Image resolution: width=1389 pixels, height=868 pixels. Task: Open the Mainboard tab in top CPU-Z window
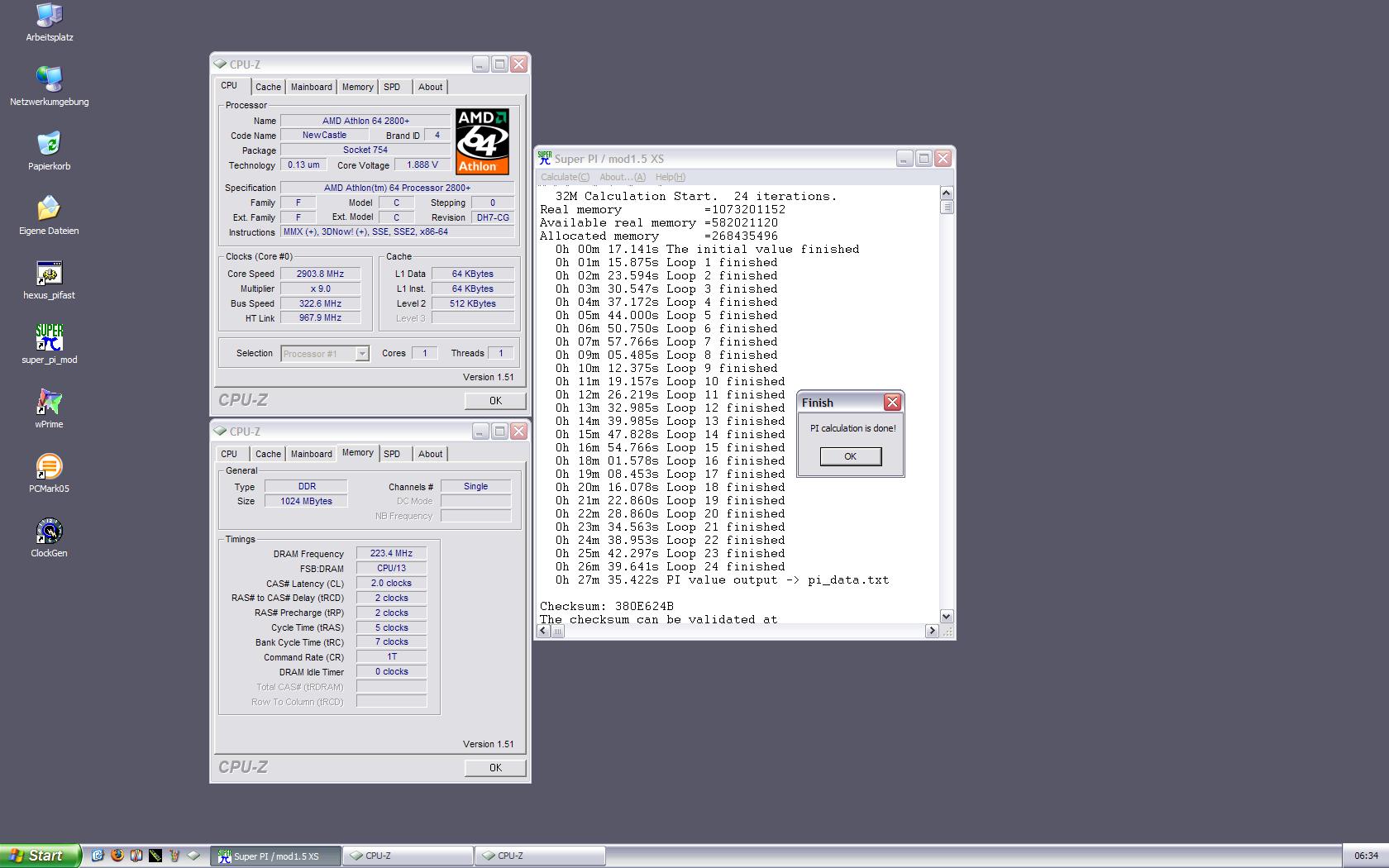311,87
